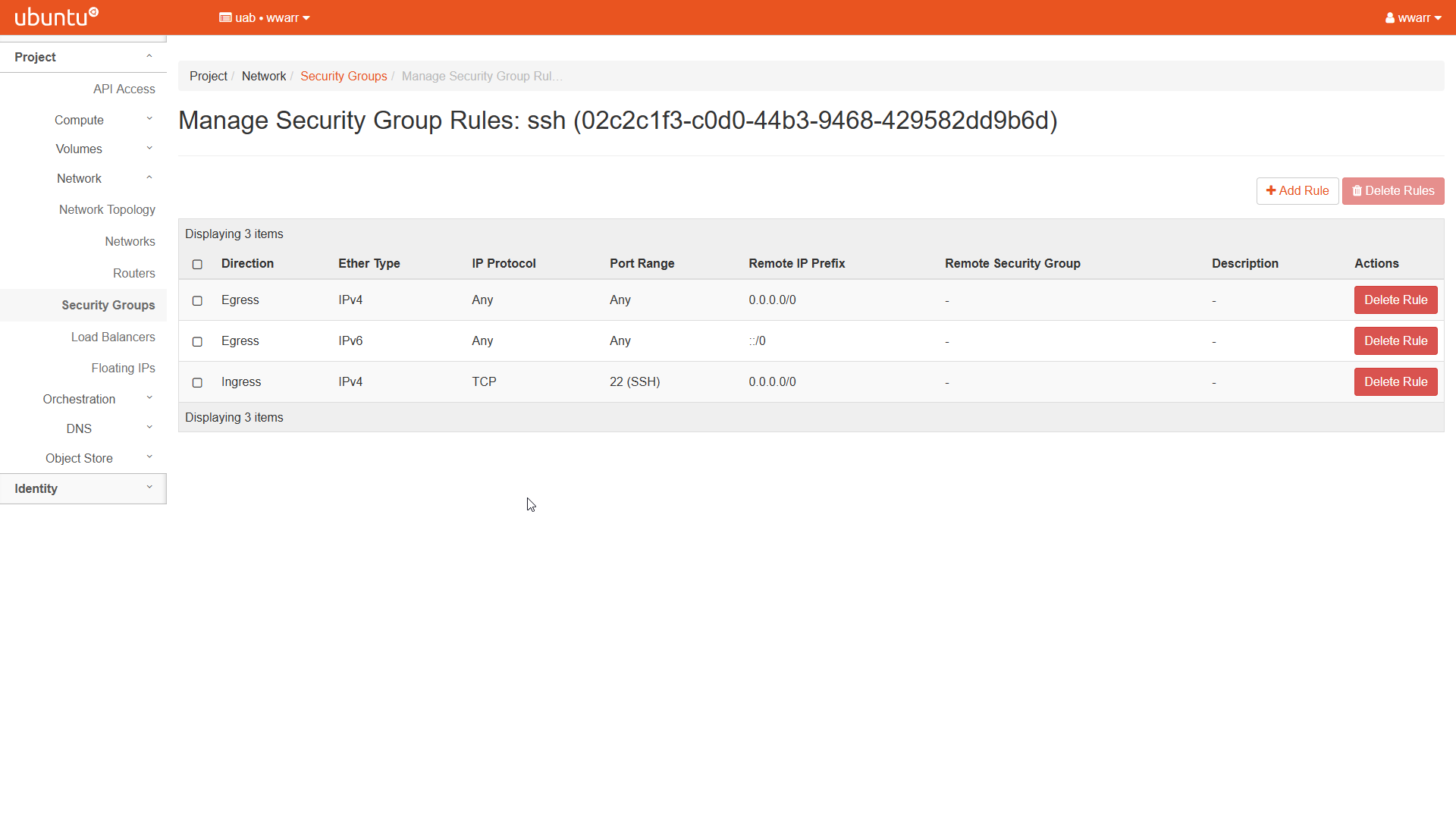The image size is (1456, 819).
Task: Check the Egress IPv4 rule checkbox
Action: pyautogui.click(x=197, y=300)
